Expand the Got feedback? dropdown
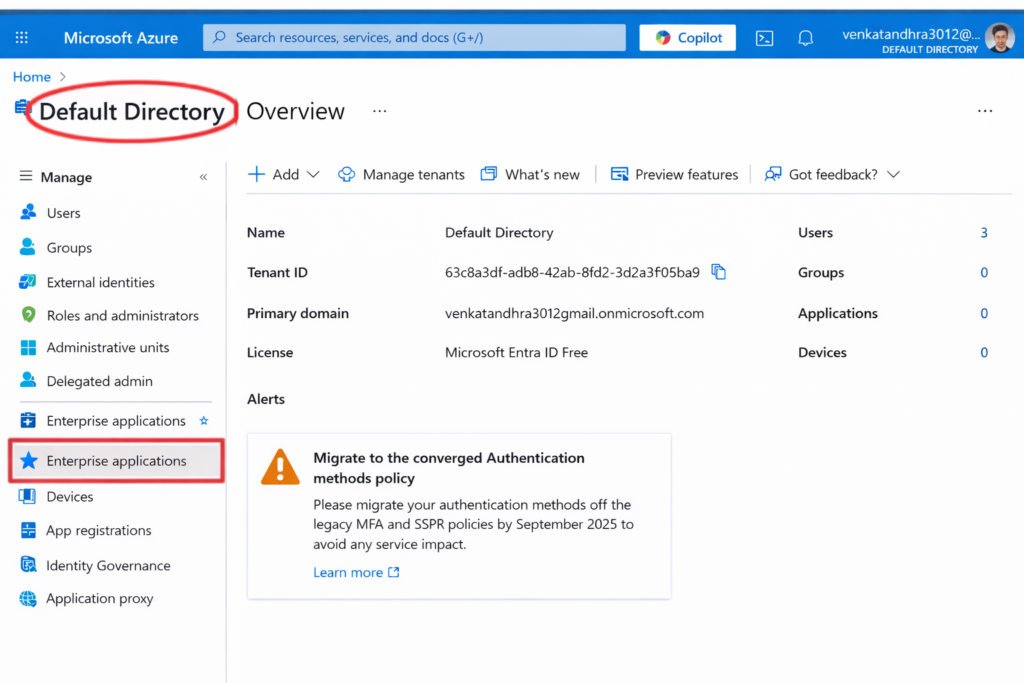The height and width of the screenshot is (683, 1024). 832,174
